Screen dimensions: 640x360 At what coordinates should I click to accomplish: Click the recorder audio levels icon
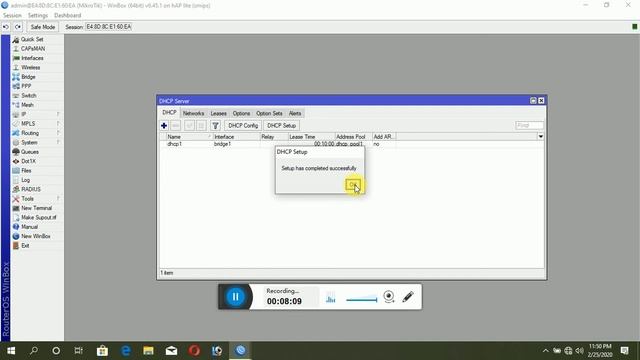coord(331,299)
